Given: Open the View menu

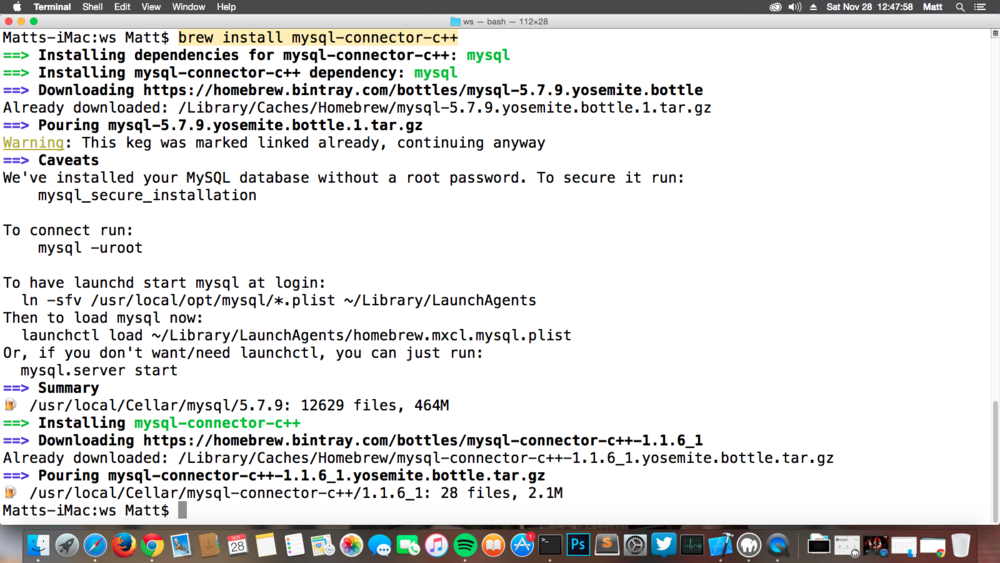Looking at the screenshot, I should 151,7.
